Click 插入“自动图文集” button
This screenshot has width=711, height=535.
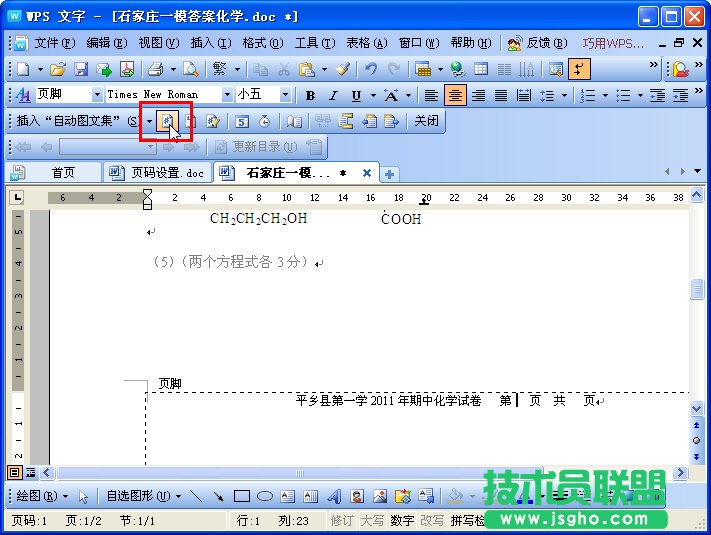(85, 121)
